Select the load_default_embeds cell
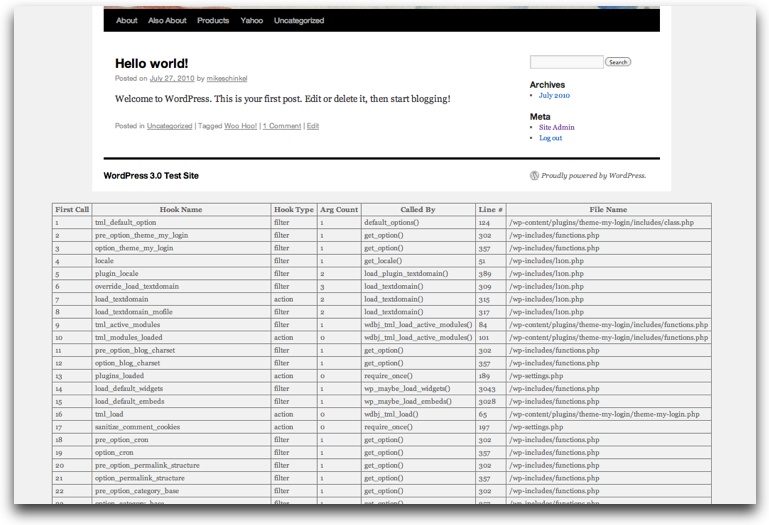Image resolution: width=769 pixels, height=525 pixels. pyautogui.click(x=181, y=401)
